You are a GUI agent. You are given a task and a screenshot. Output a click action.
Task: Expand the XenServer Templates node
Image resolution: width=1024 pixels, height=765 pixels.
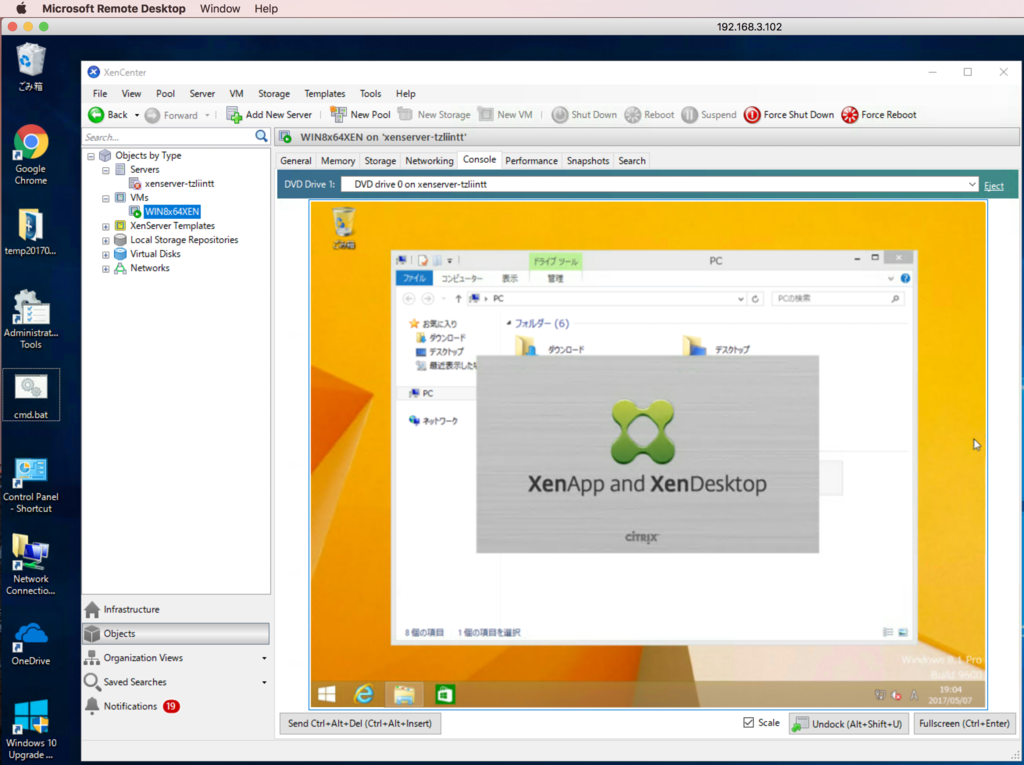pyautogui.click(x=105, y=227)
